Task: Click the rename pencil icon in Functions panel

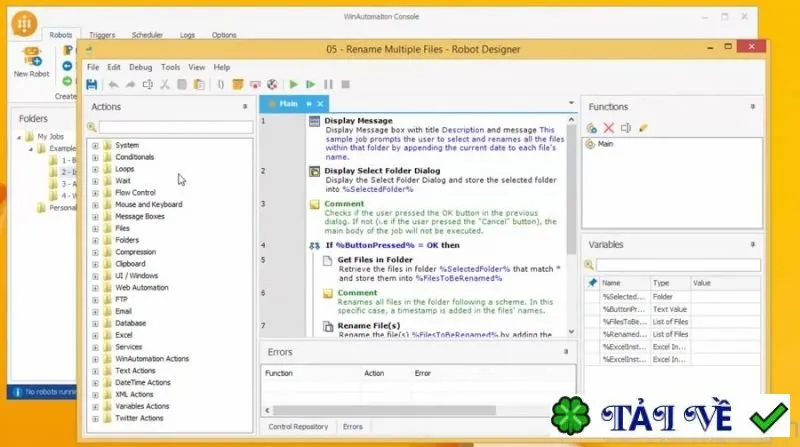Action: tap(643, 128)
